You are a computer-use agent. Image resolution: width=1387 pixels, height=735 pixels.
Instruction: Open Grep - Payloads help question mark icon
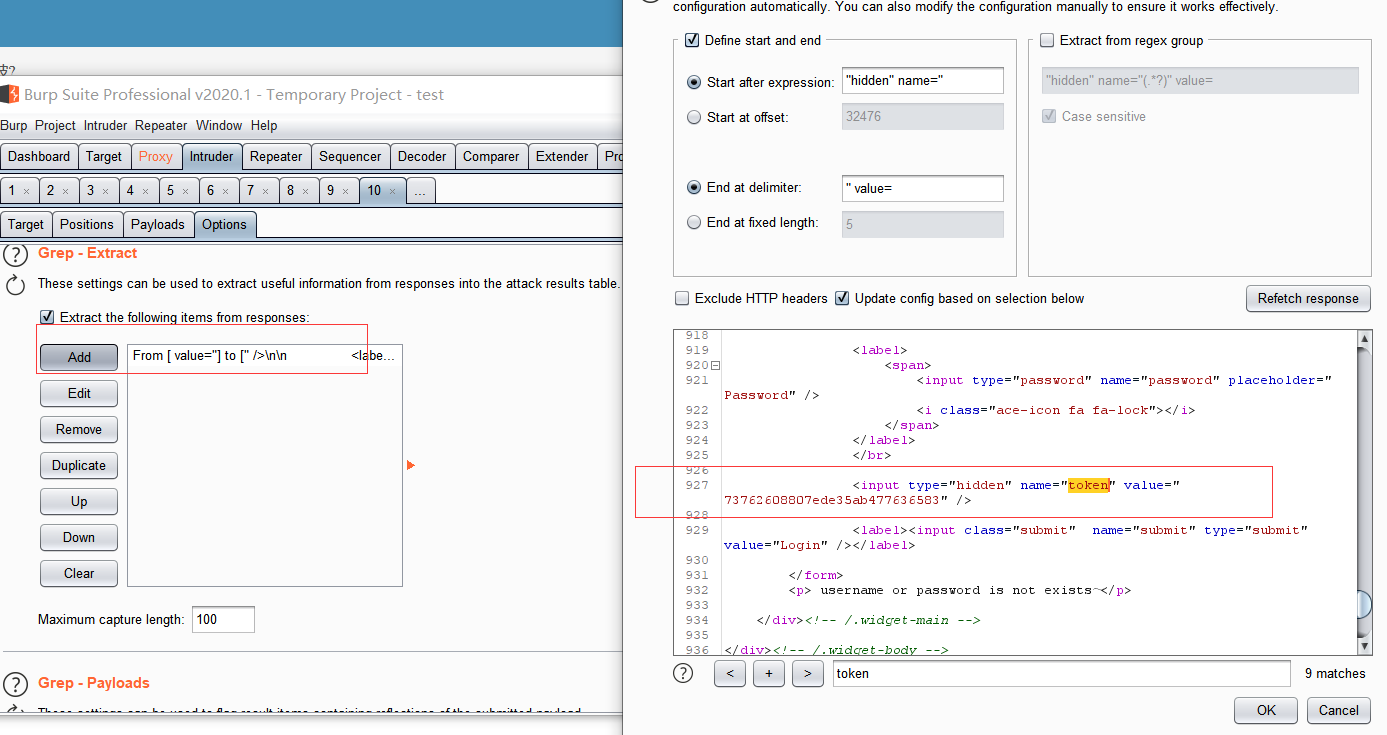click(x=15, y=684)
